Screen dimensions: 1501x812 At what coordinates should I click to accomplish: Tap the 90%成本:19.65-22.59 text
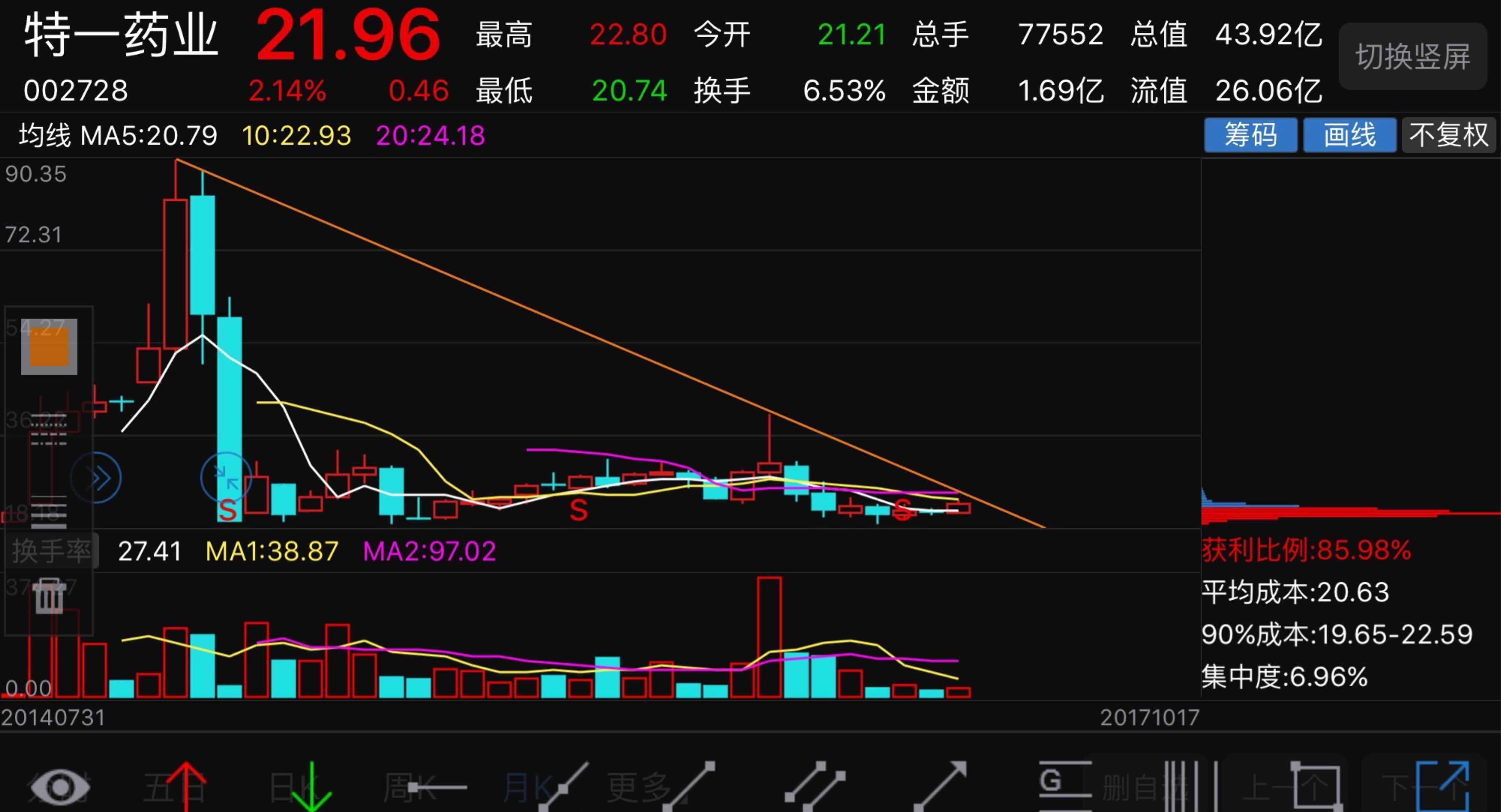pos(1337,635)
